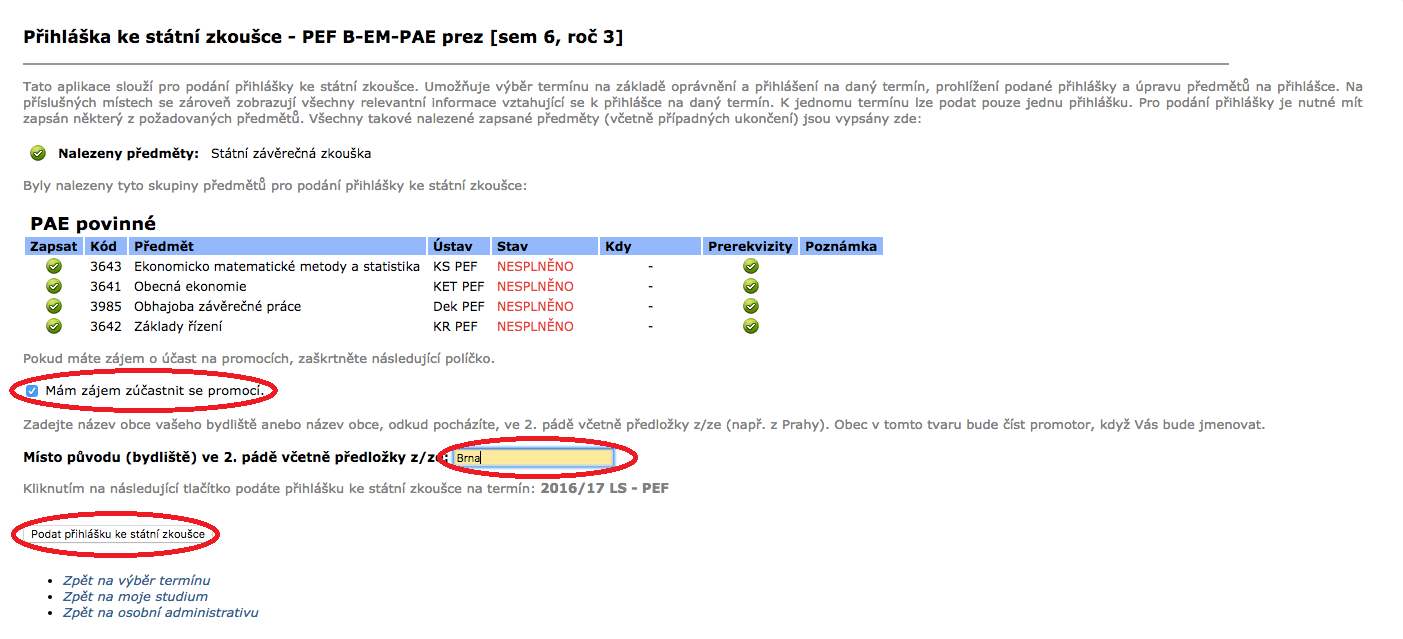Click Zapsat check icon for Obecná ekonomie
Viewport: 1403px width, 639px height.
(54, 287)
